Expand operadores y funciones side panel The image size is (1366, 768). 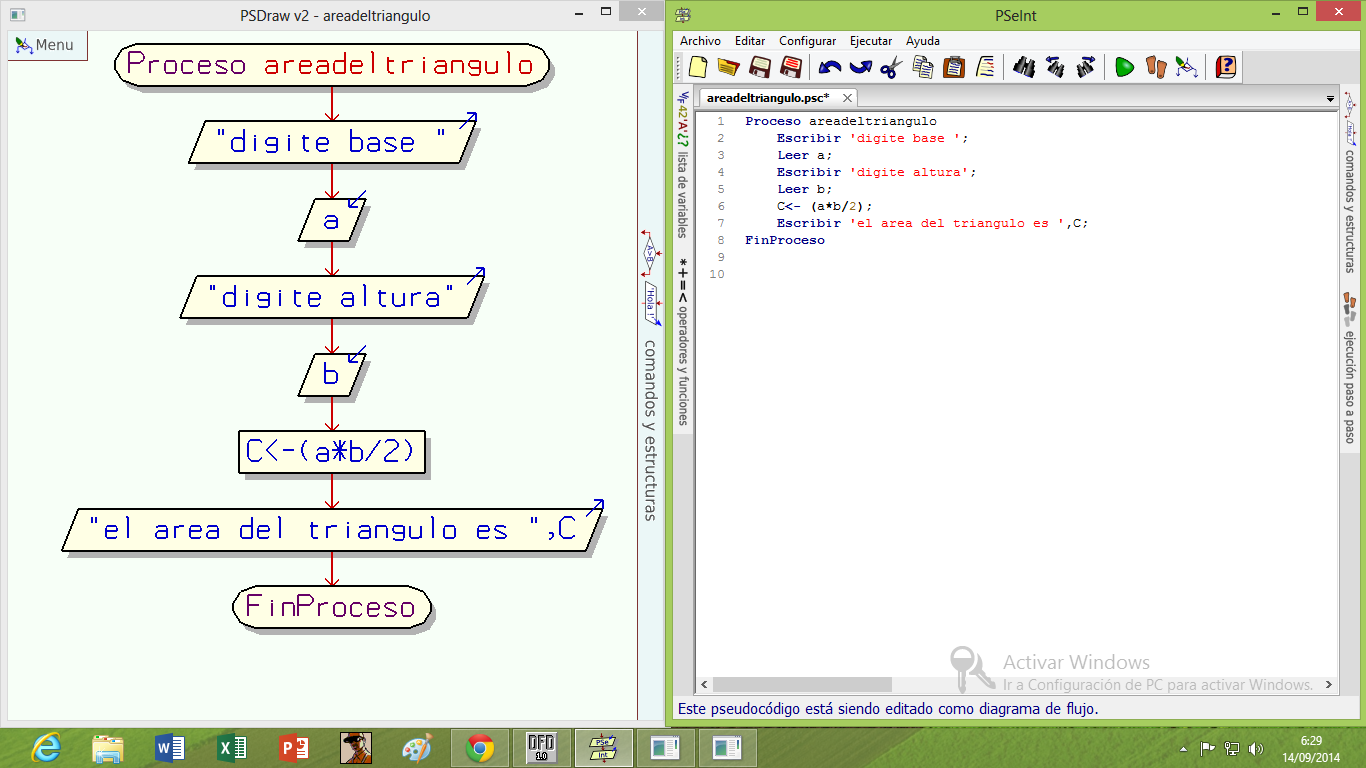tap(683, 342)
